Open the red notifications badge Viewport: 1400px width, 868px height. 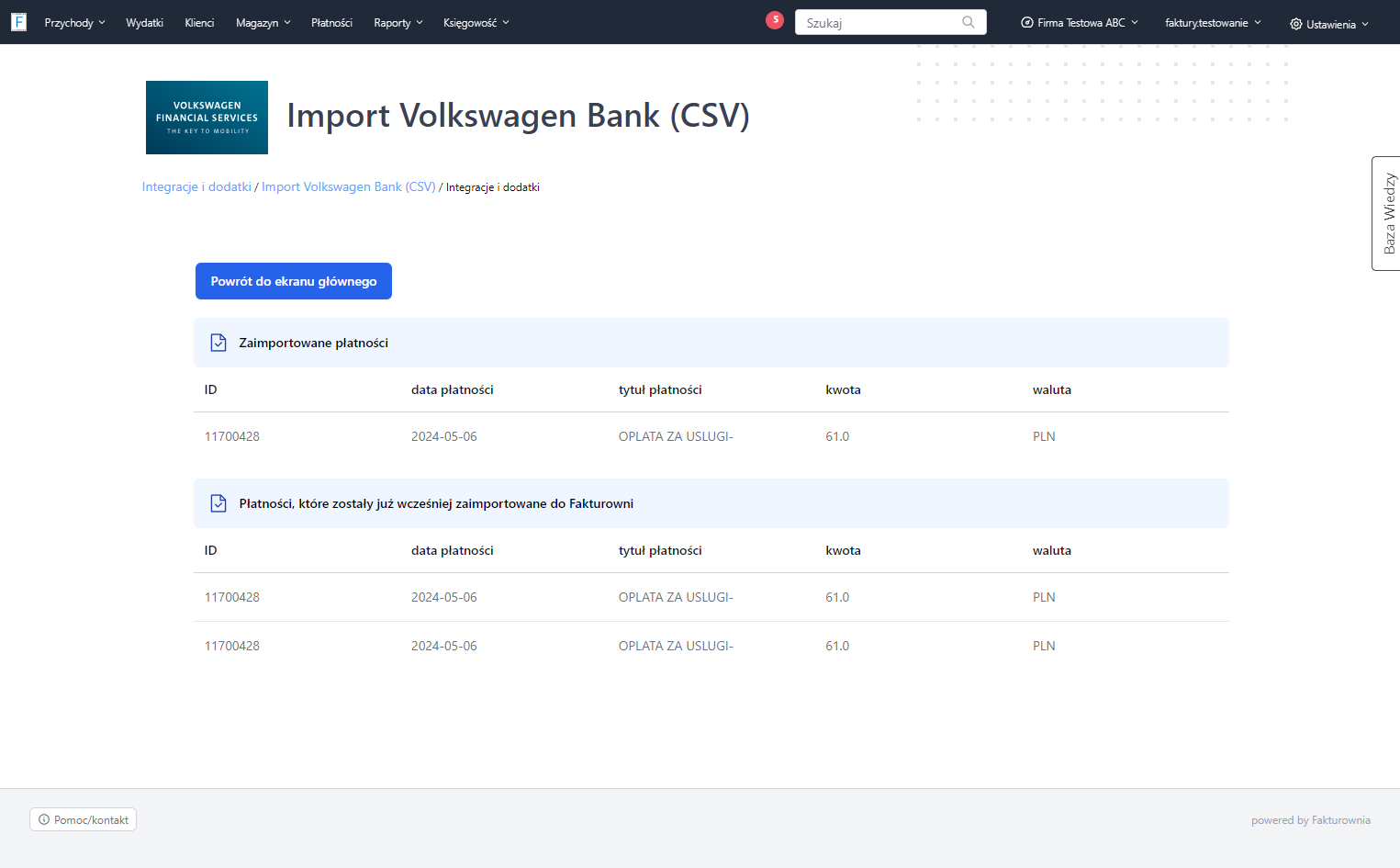coord(775,19)
